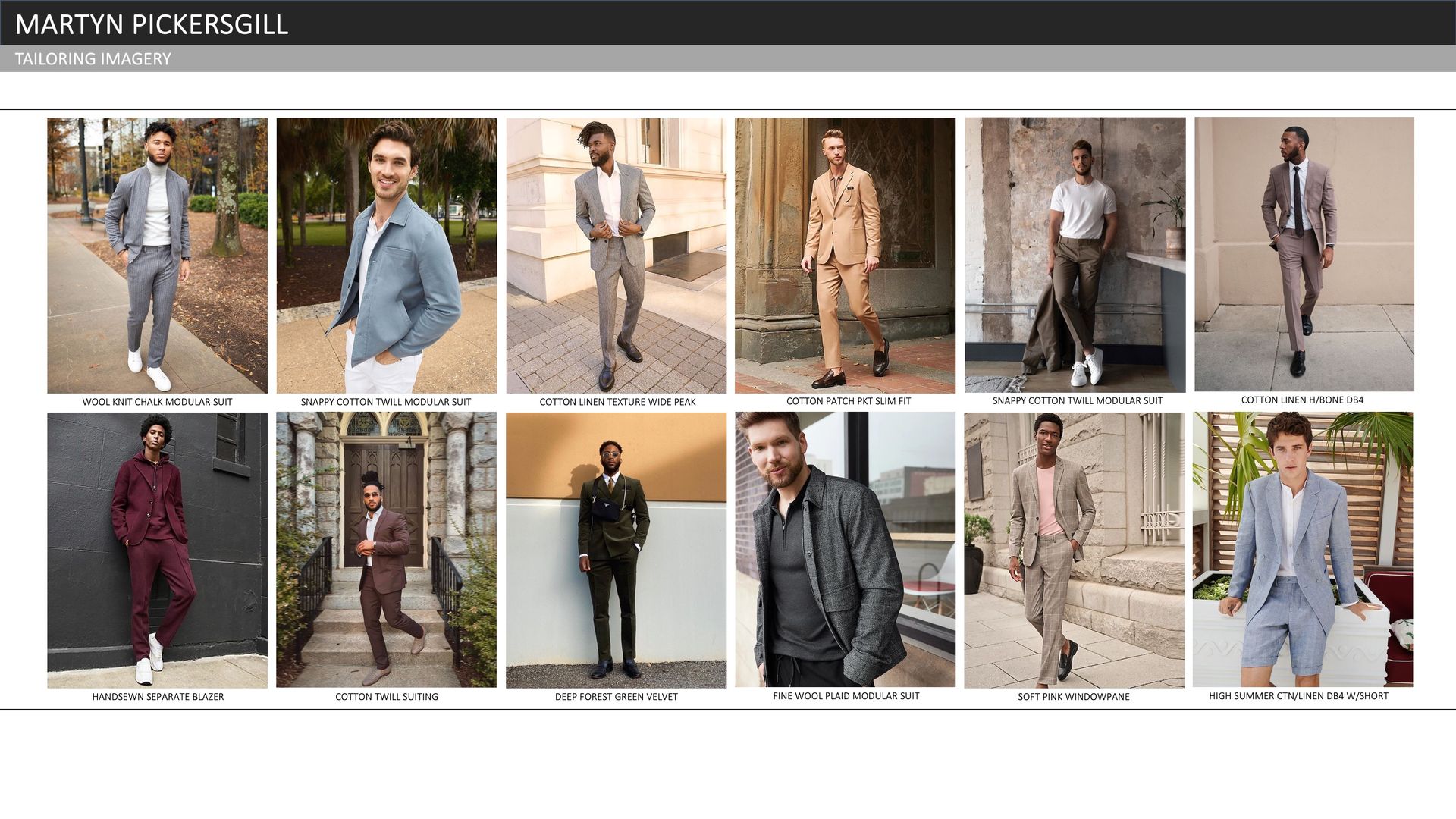Click the 'HIGH SUMMER CTN/LINEN DB4 W/SHORT' caption
This screenshot has height=819, width=1456.
(x=1298, y=696)
